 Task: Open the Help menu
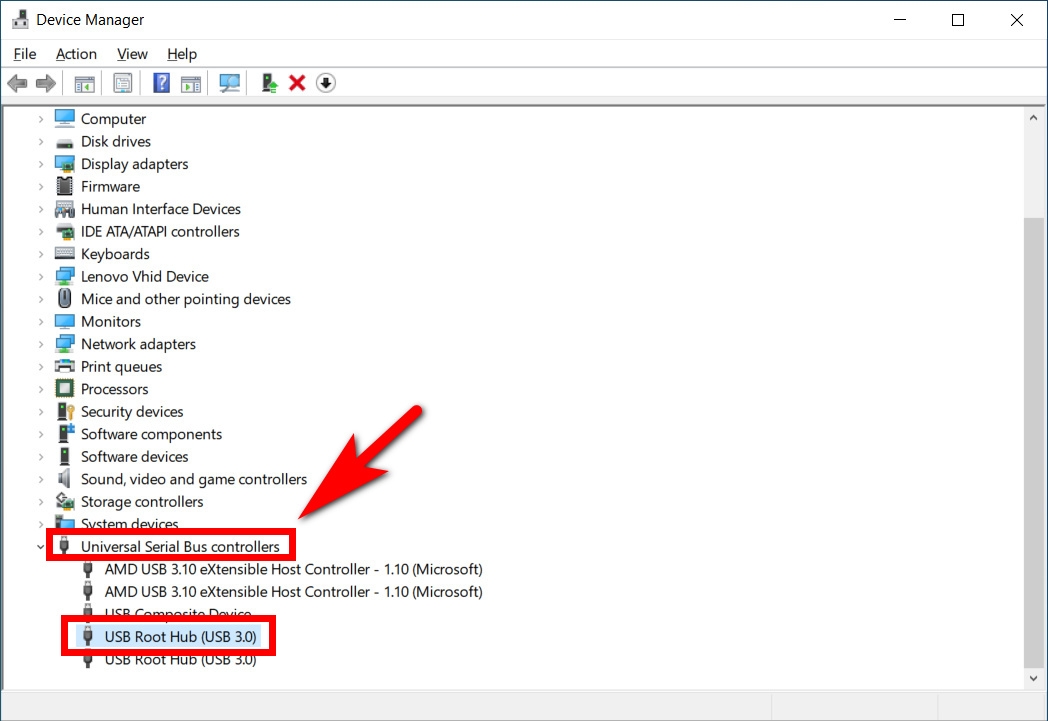point(182,54)
